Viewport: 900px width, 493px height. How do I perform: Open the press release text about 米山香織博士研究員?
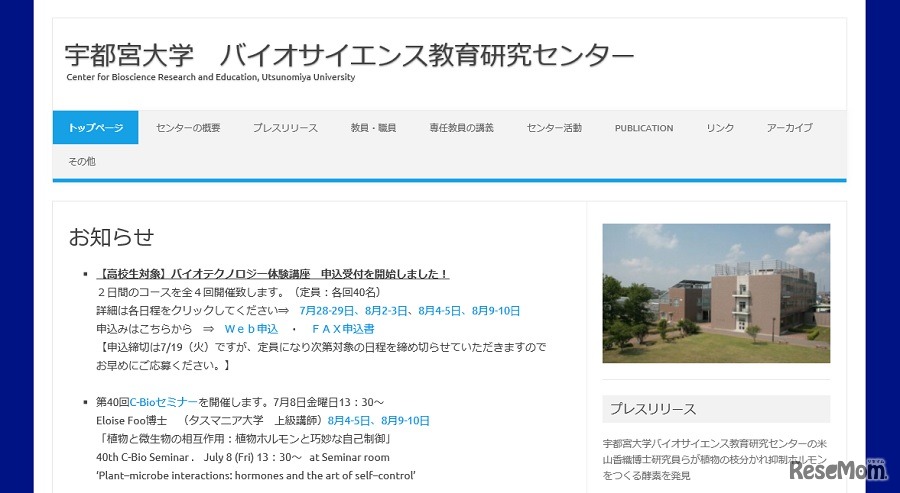(x=715, y=459)
